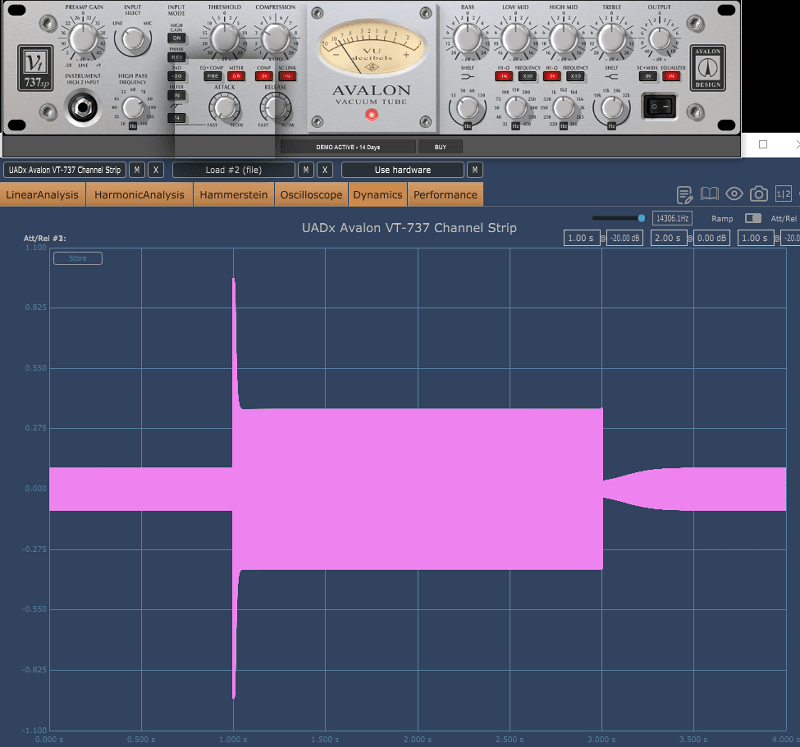
Task: Click the Vt 737sp logo badge
Action: [35, 68]
